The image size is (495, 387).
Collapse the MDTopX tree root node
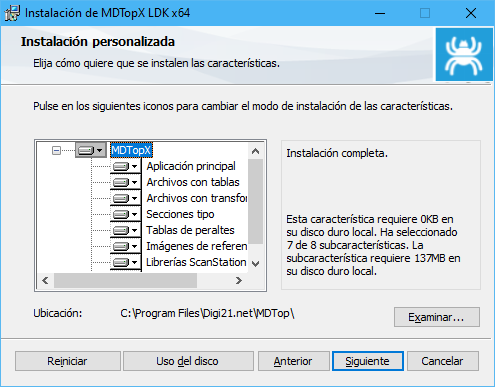coord(56,151)
